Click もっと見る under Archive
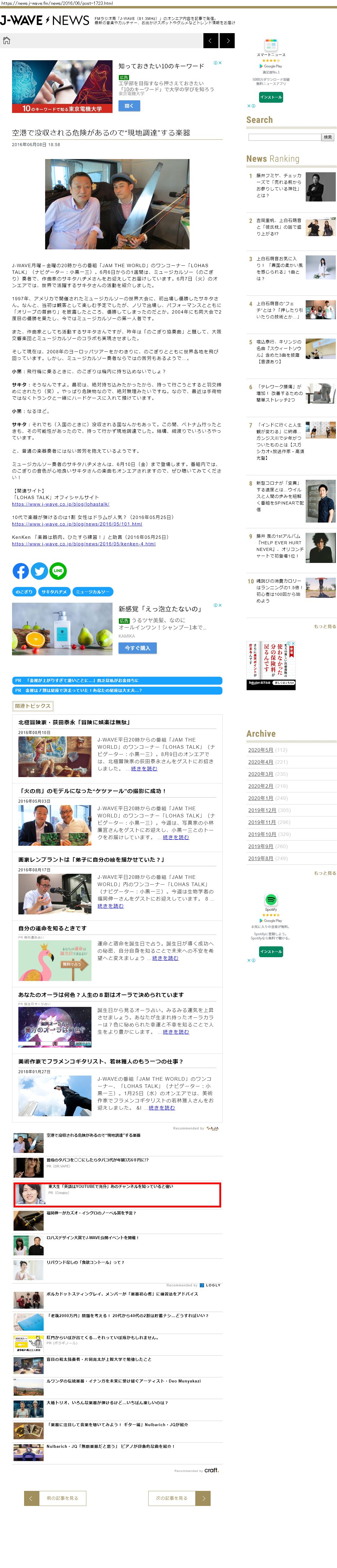337x1568 pixels. tap(325, 872)
